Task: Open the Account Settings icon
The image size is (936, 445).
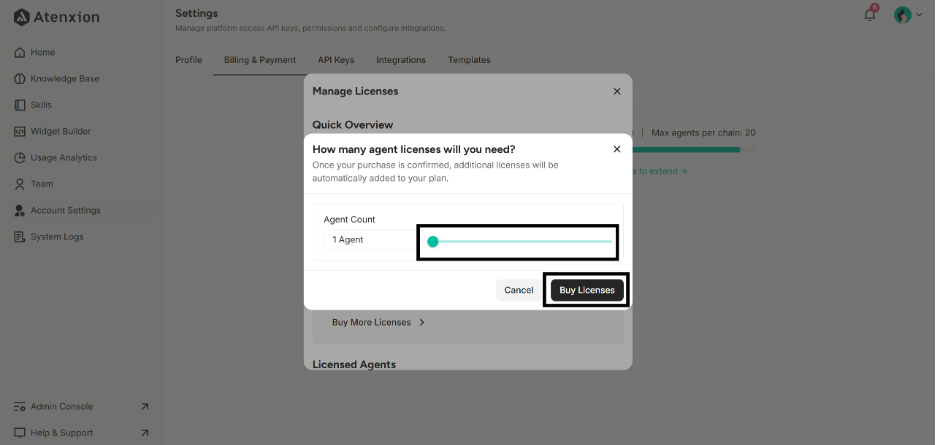Action: tap(20, 210)
